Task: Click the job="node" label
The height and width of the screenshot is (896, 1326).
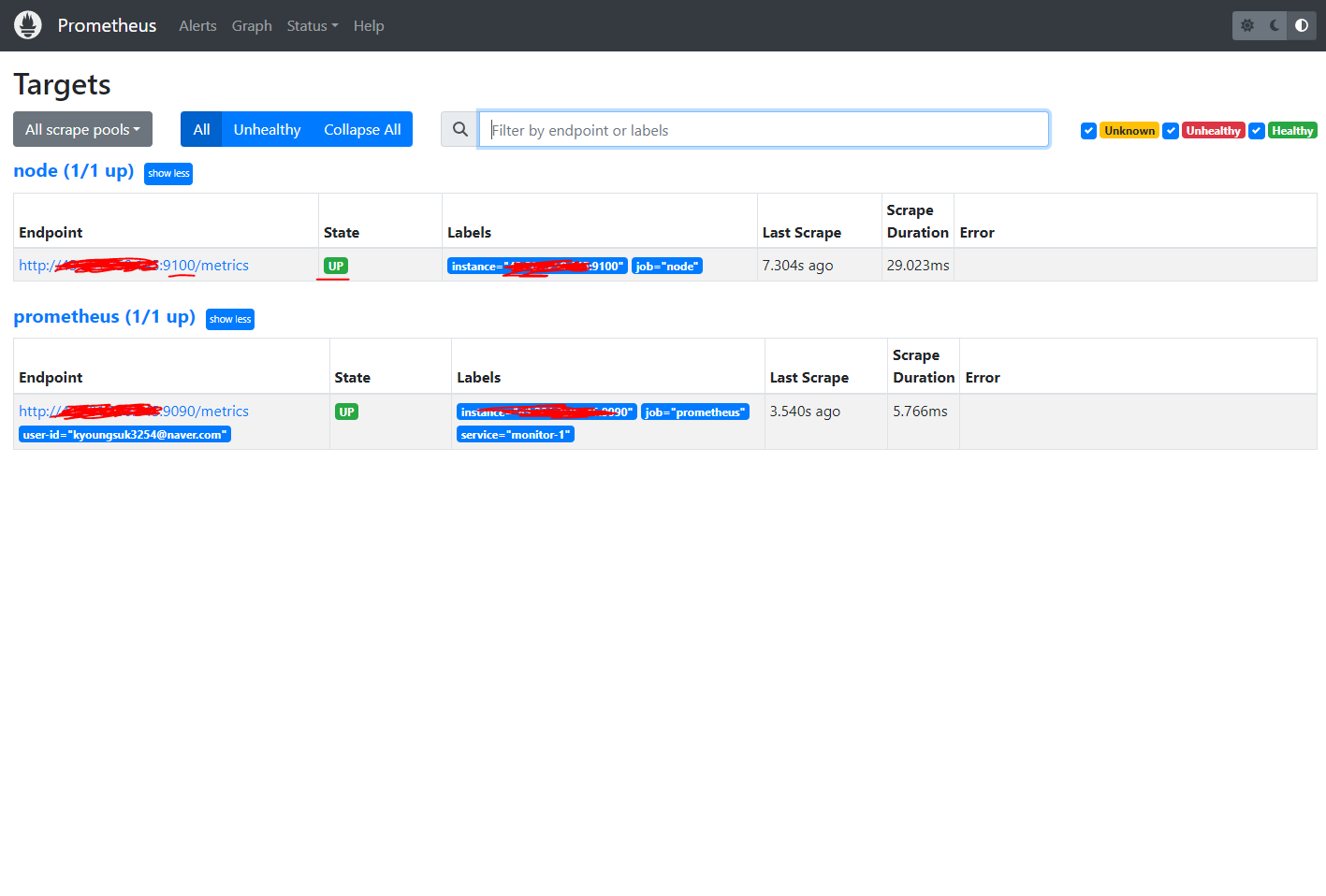Action: (x=666, y=267)
